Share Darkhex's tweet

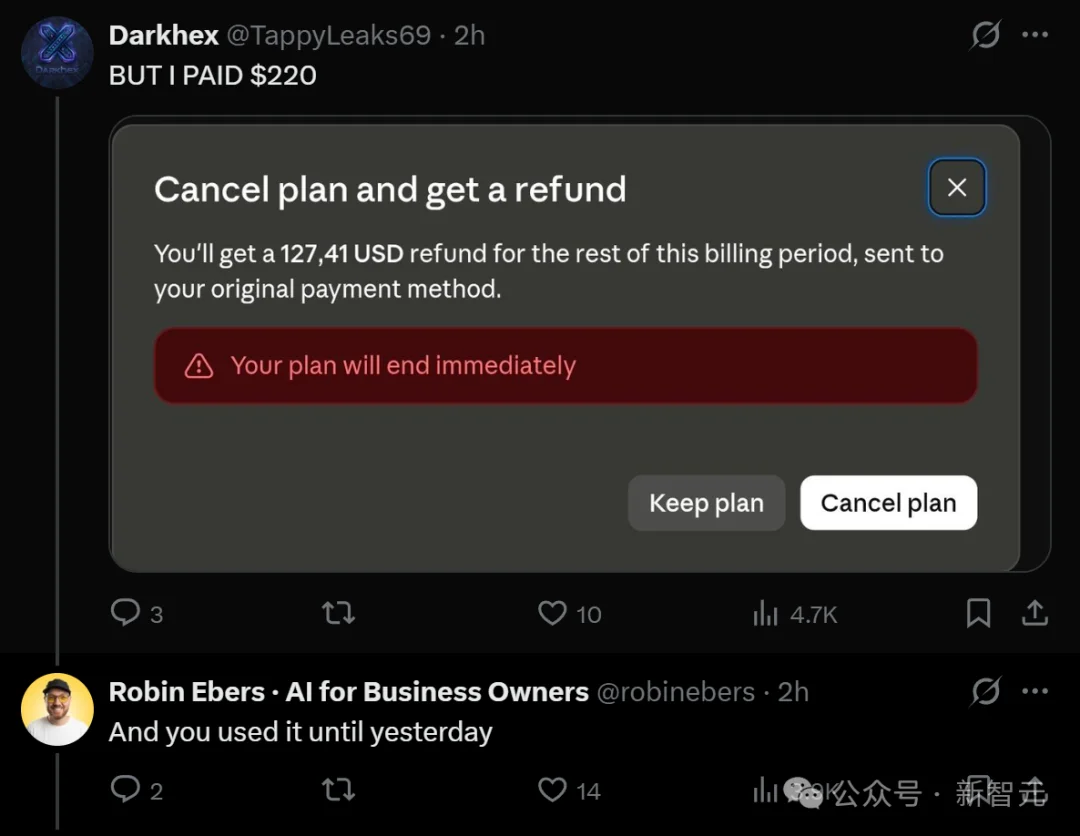point(1035,612)
